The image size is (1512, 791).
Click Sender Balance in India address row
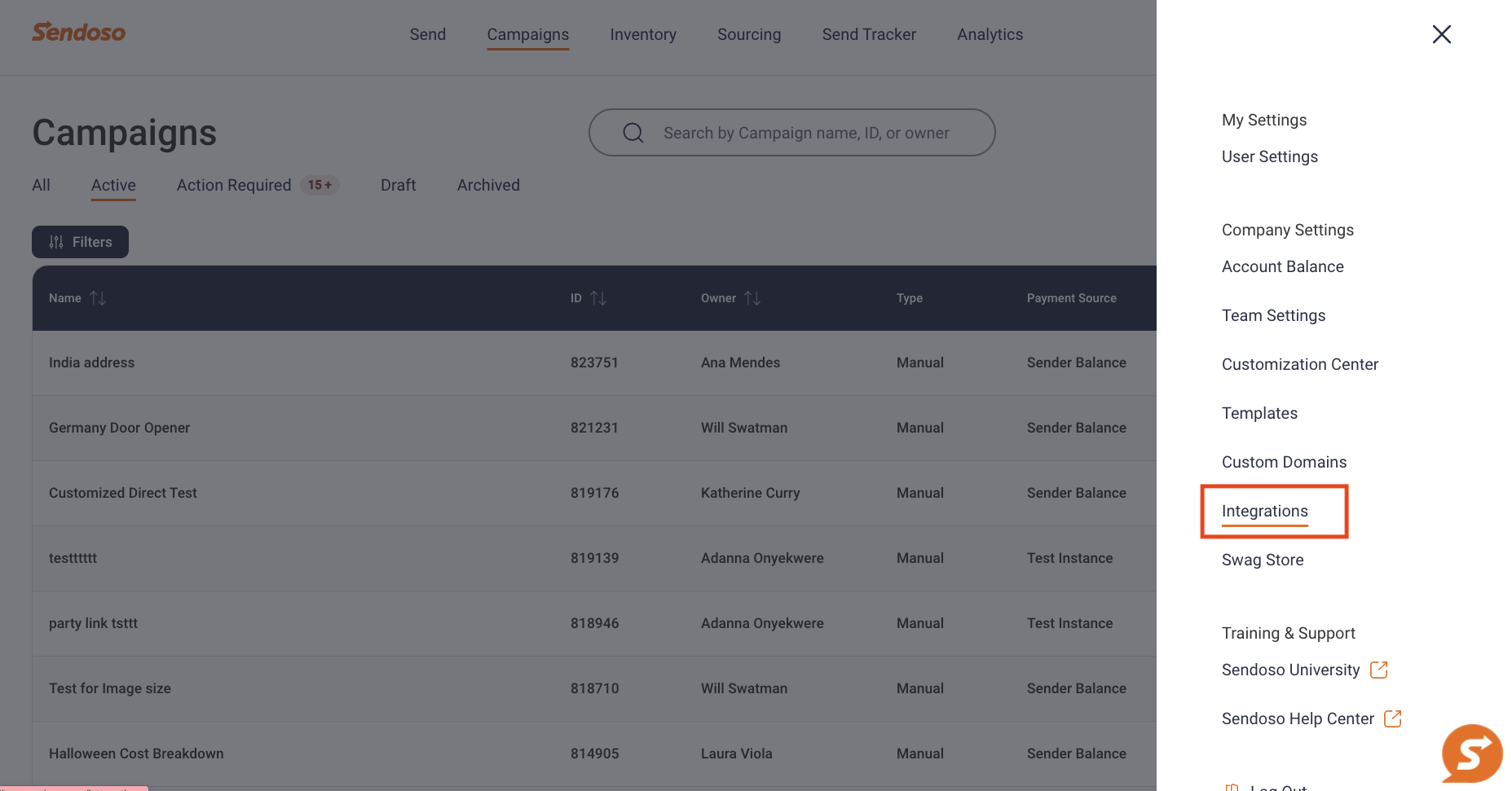[x=1077, y=363]
